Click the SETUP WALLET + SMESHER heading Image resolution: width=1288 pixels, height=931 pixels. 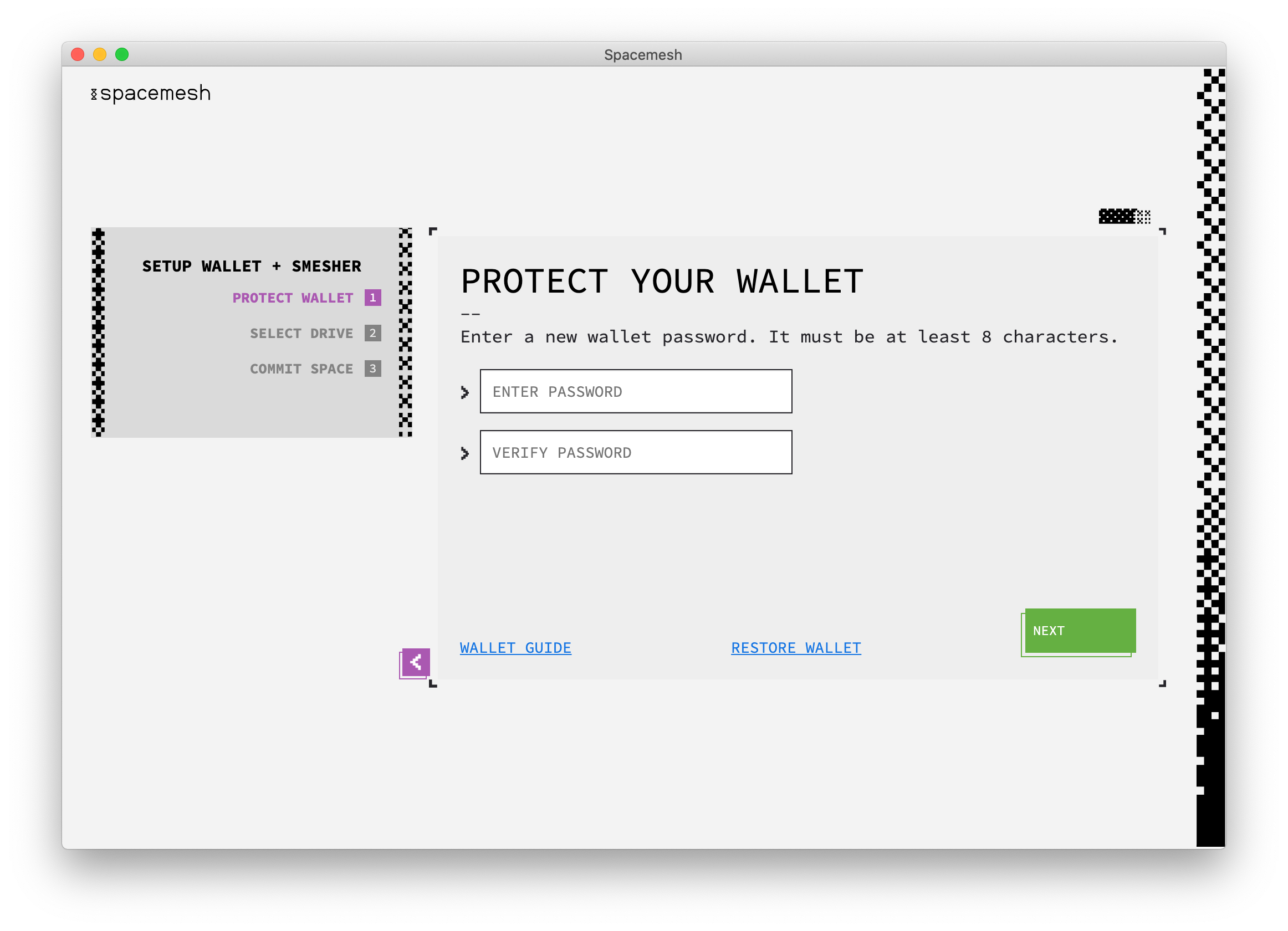coord(251,265)
